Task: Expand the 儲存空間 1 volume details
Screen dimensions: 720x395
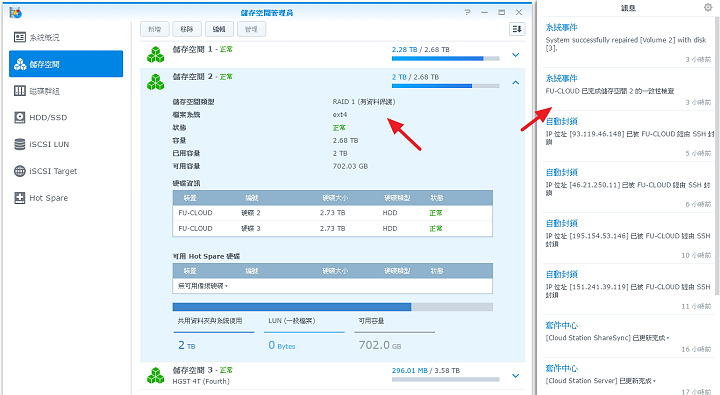Action: [516, 55]
